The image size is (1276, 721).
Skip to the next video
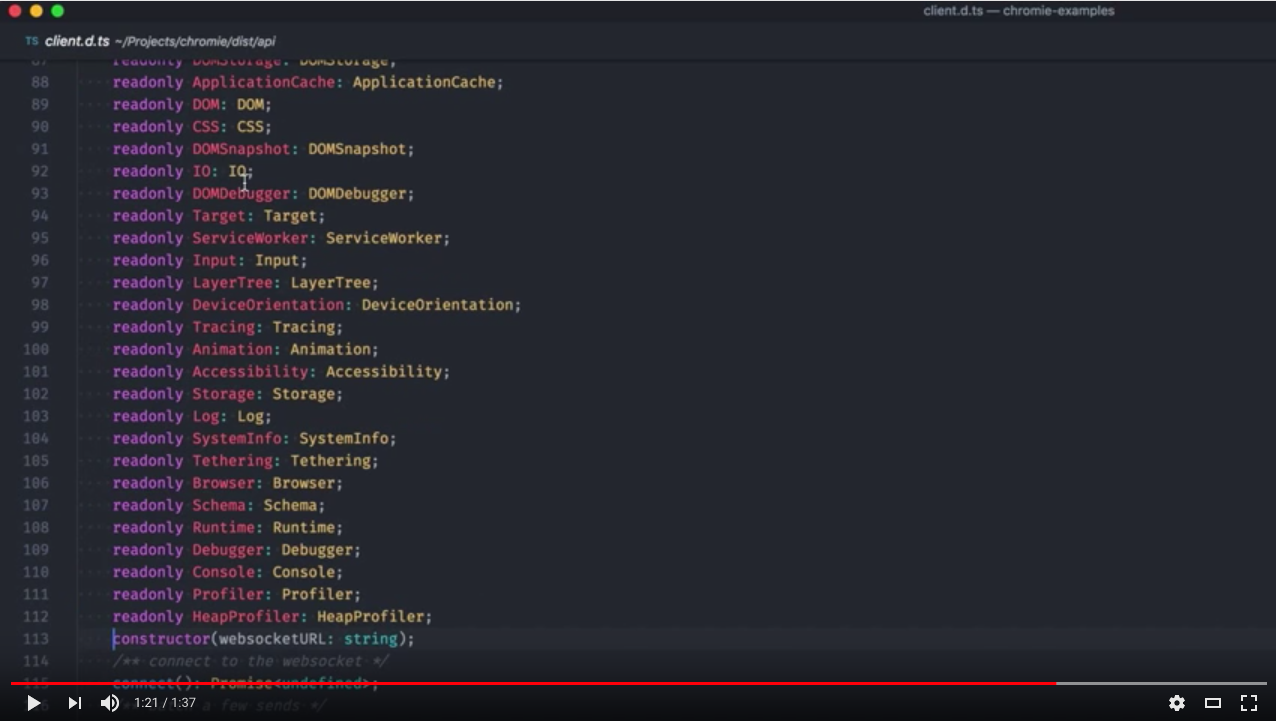coord(75,703)
